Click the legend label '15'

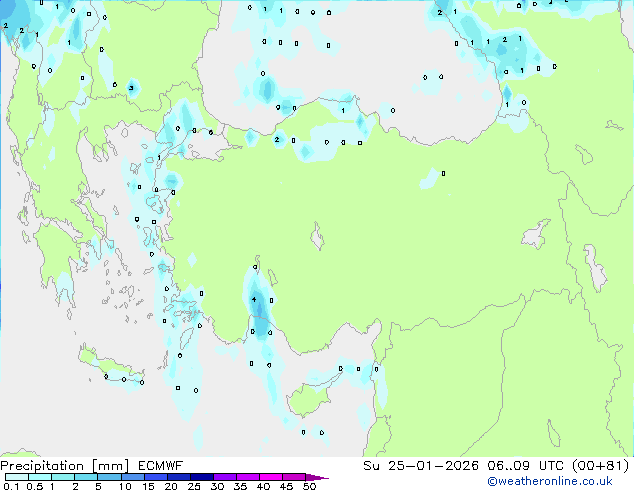point(148,486)
